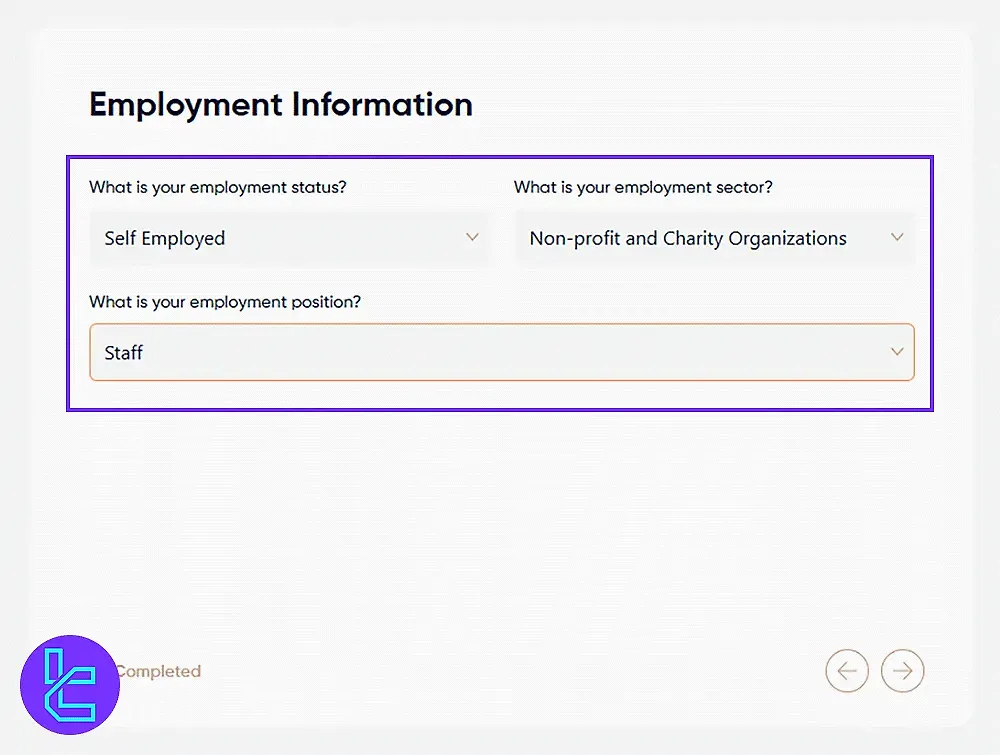Click the employment position chevron arrow

897,352
